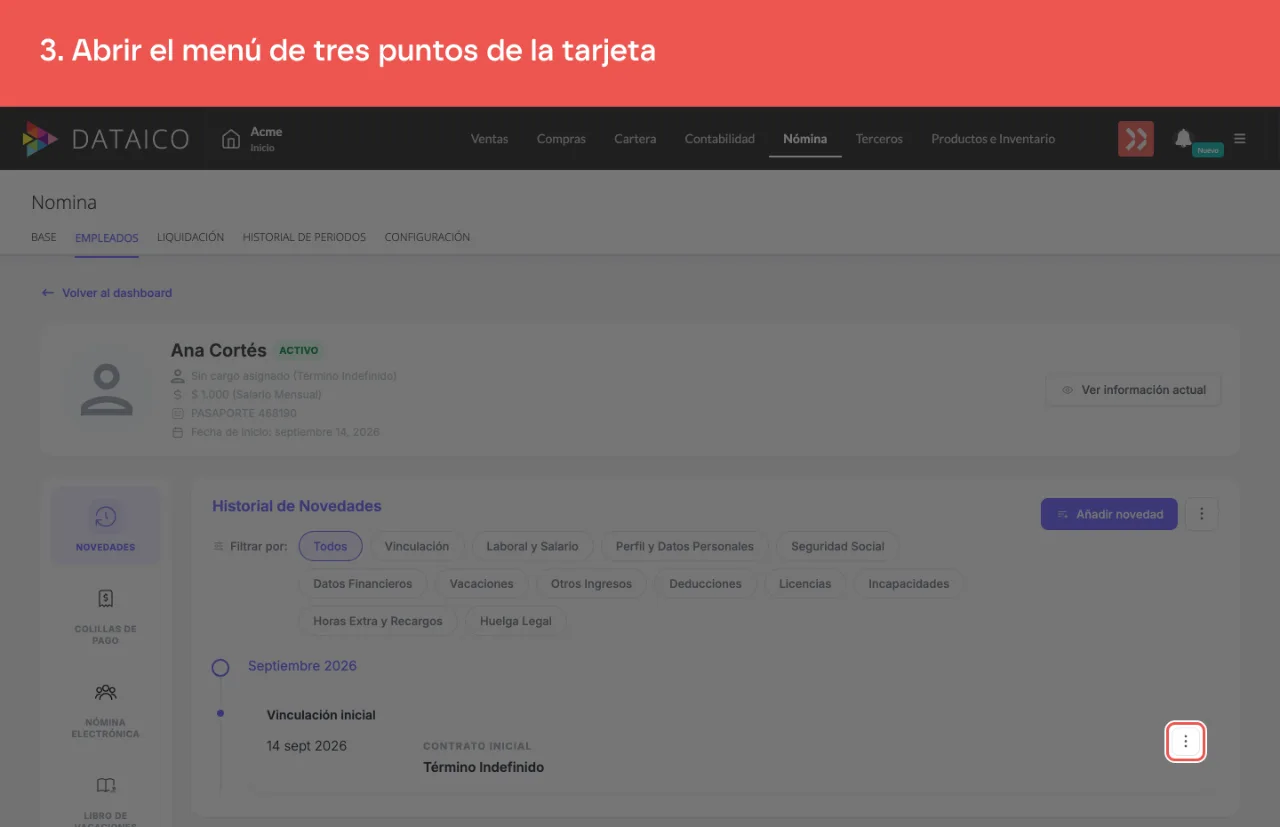Filter by Laboral y Salario

(x=532, y=546)
